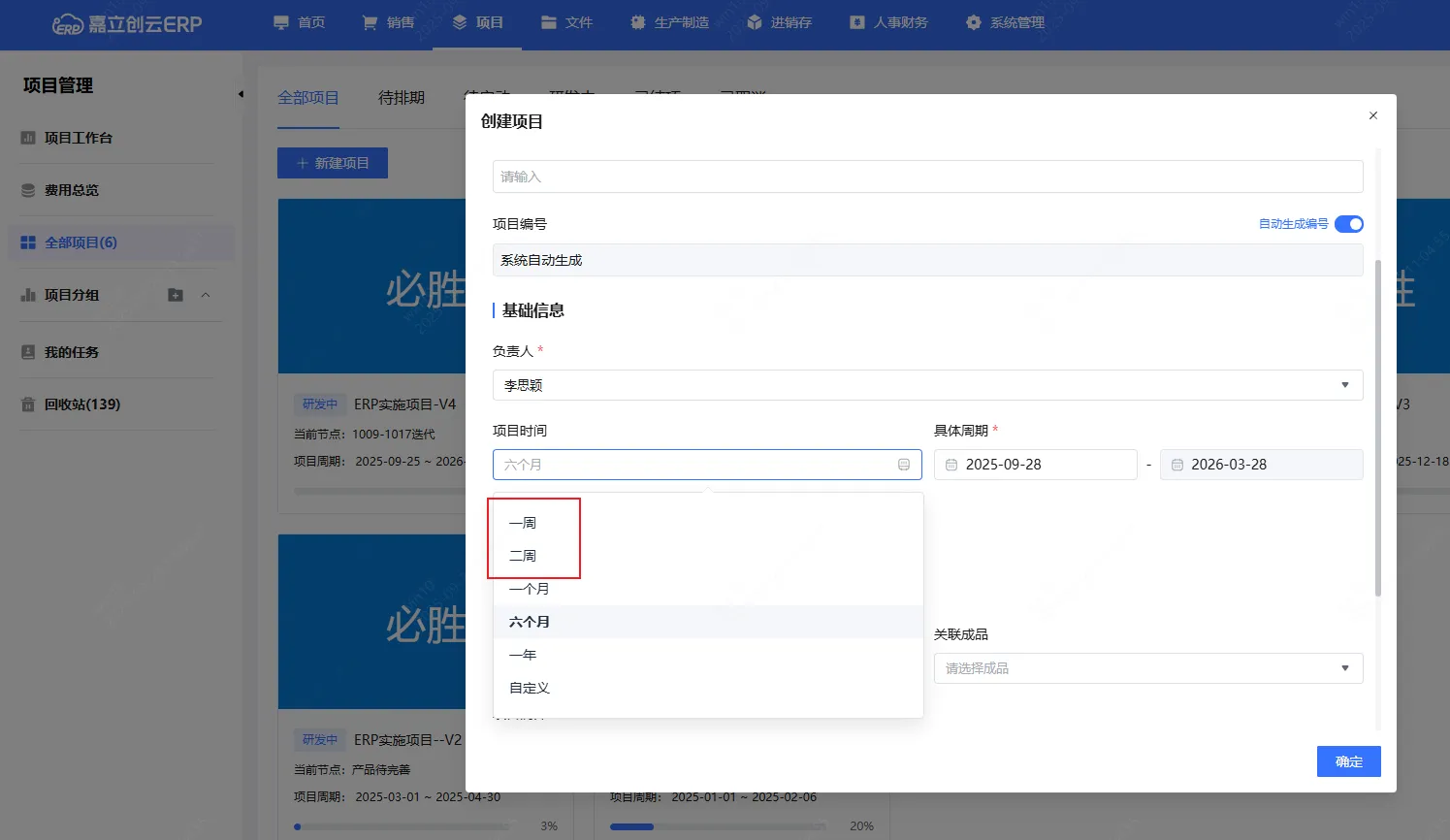Click the 费用总览 database icon

[x=28, y=190]
